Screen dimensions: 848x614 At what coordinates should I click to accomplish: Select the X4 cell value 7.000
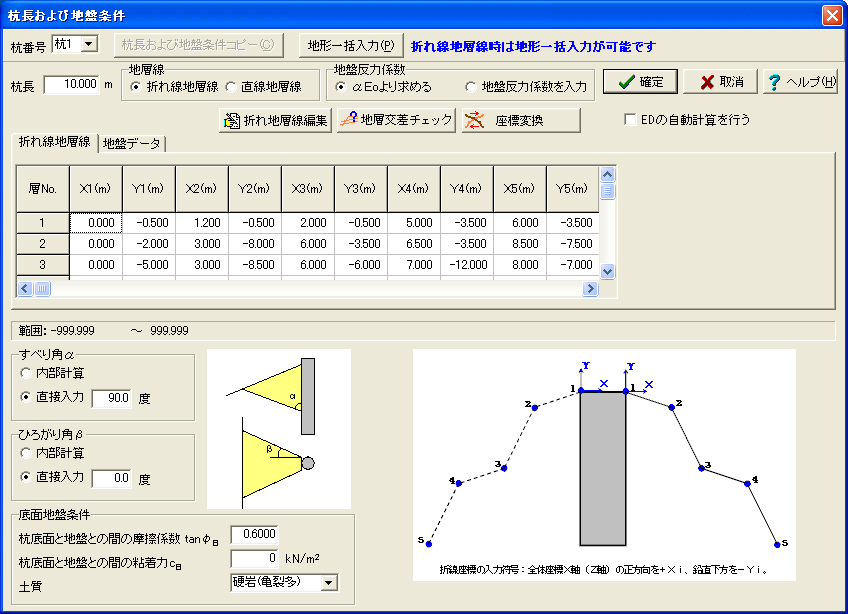[x=414, y=265]
